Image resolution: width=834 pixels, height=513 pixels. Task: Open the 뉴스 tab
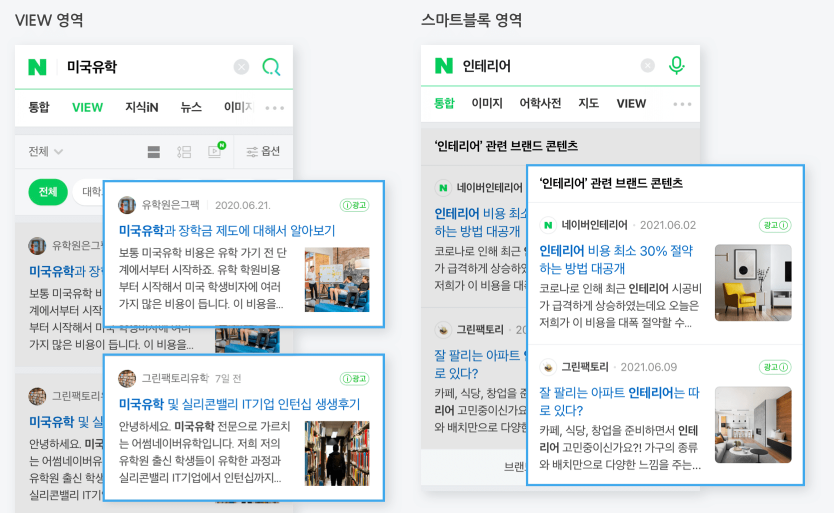[191, 107]
